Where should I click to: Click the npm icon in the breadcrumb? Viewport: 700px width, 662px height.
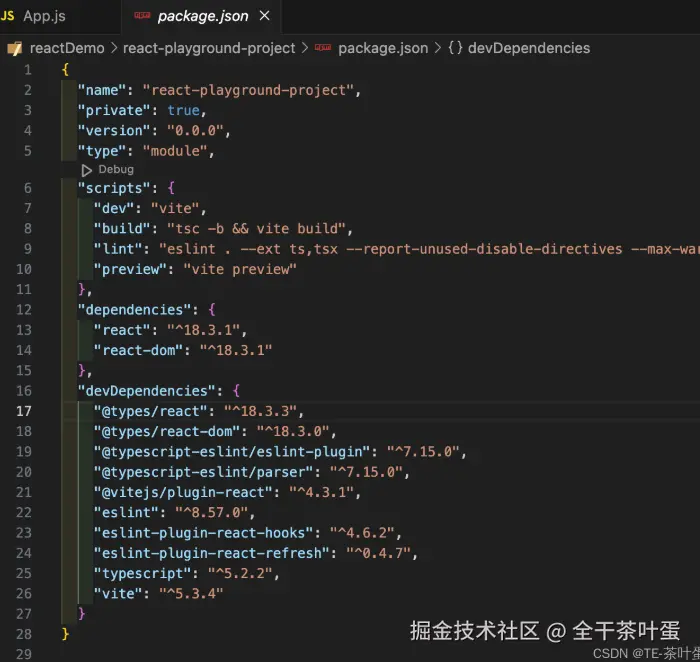coord(323,47)
